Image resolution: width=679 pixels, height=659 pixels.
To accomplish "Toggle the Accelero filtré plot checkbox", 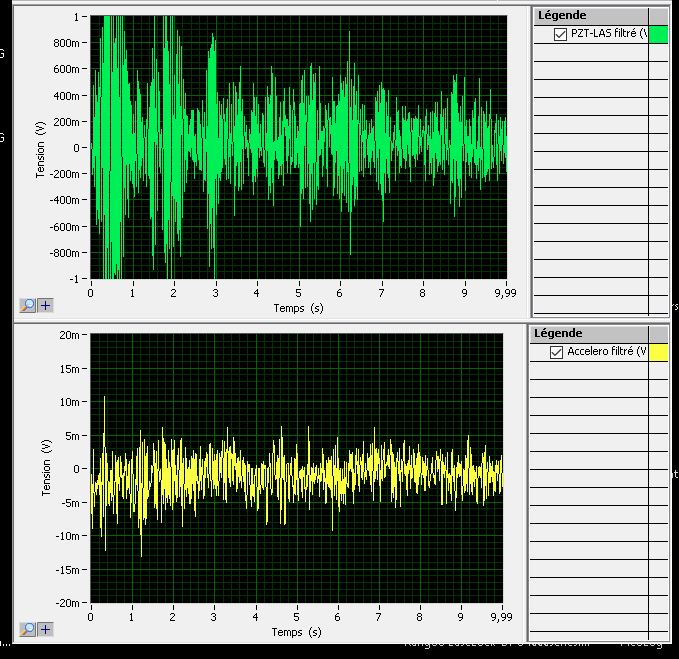I will 557,352.
